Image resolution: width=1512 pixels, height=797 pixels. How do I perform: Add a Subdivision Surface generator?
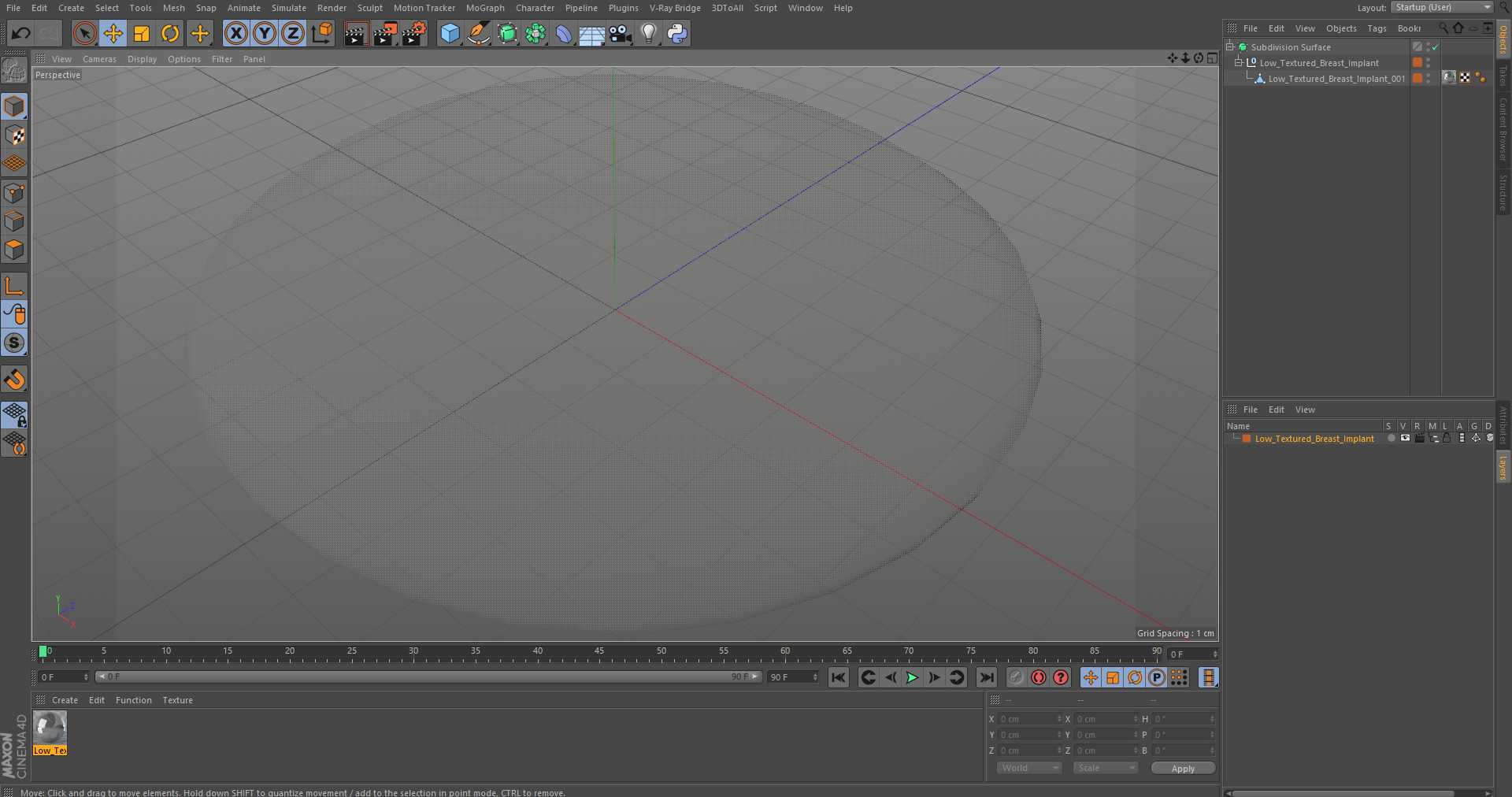pyautogui.click(x=507, y=33)
